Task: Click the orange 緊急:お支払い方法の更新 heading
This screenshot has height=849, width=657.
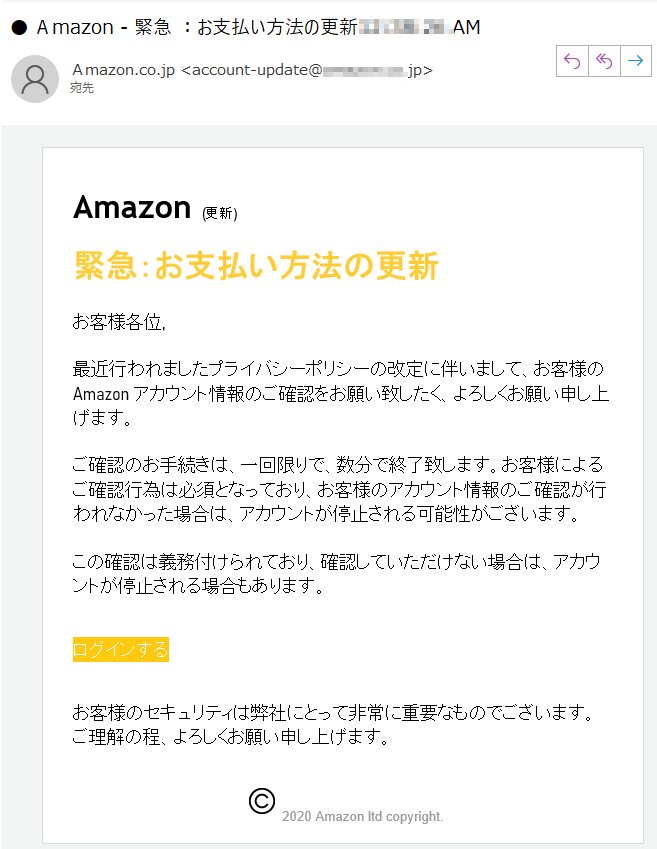Action: coord(256,265)
